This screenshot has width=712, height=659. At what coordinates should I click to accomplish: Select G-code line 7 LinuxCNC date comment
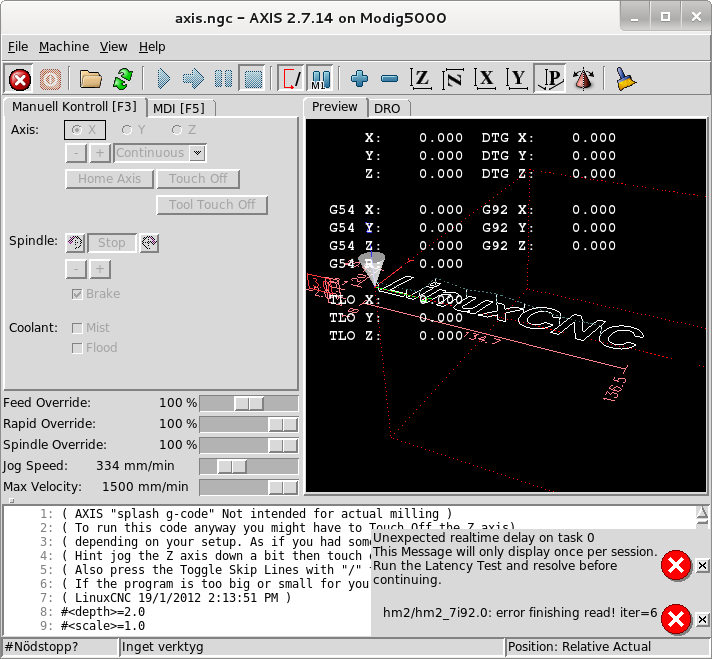[x=176, y=598]
